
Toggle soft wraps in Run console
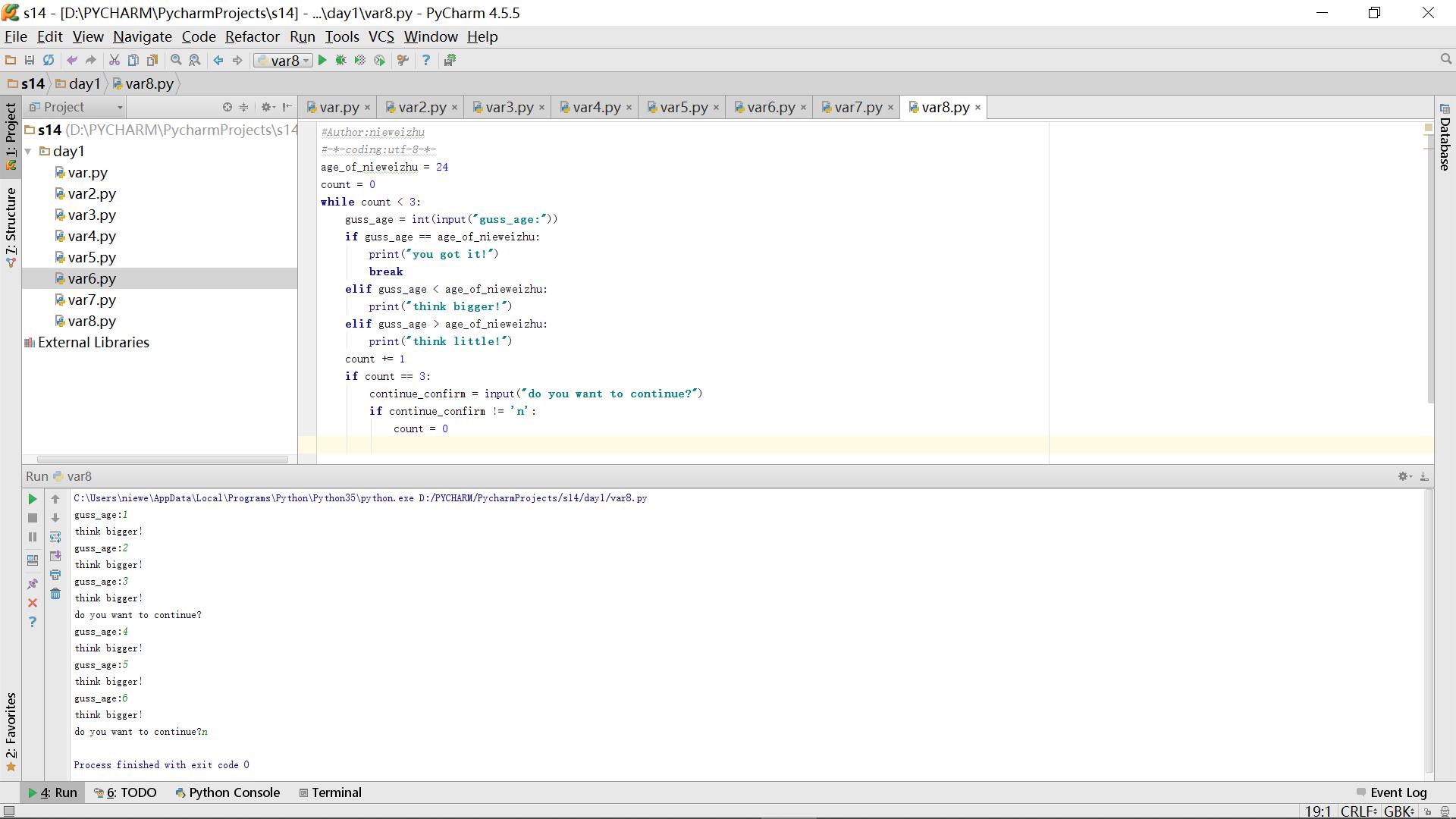click(x=55, y=537)
